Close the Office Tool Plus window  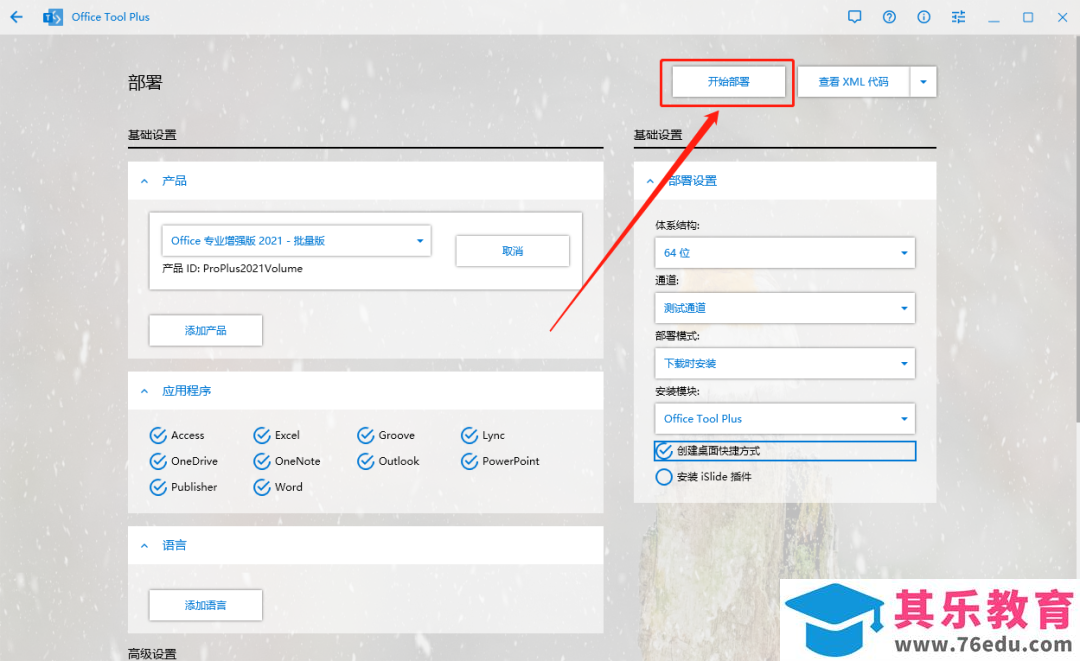click(1062, 17)
